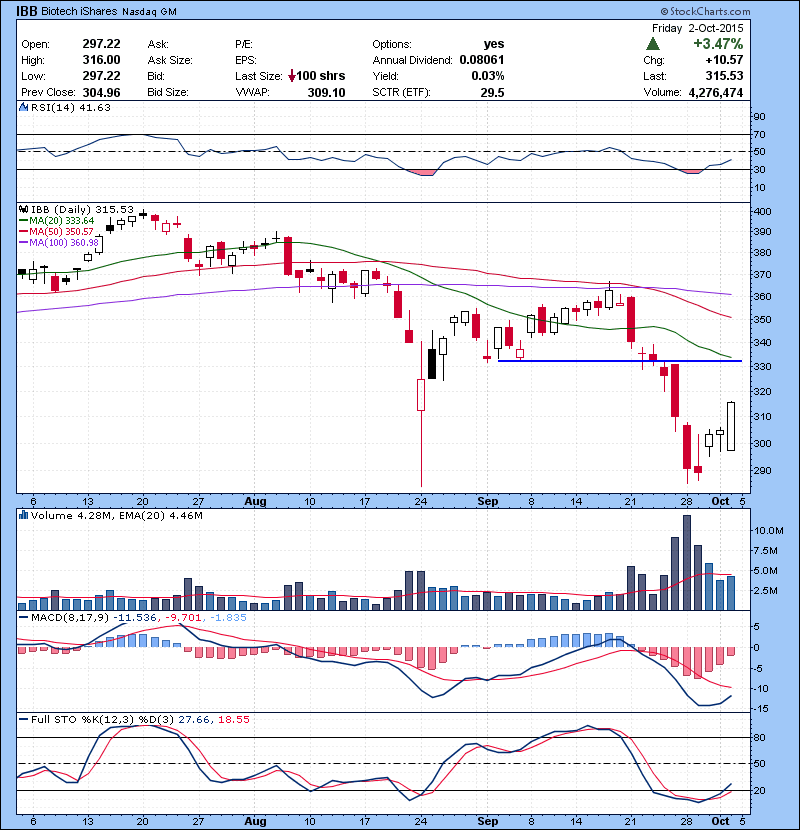Click the MA(100) 360.98 legend text

pyautogui.click(x=64, y=242)
